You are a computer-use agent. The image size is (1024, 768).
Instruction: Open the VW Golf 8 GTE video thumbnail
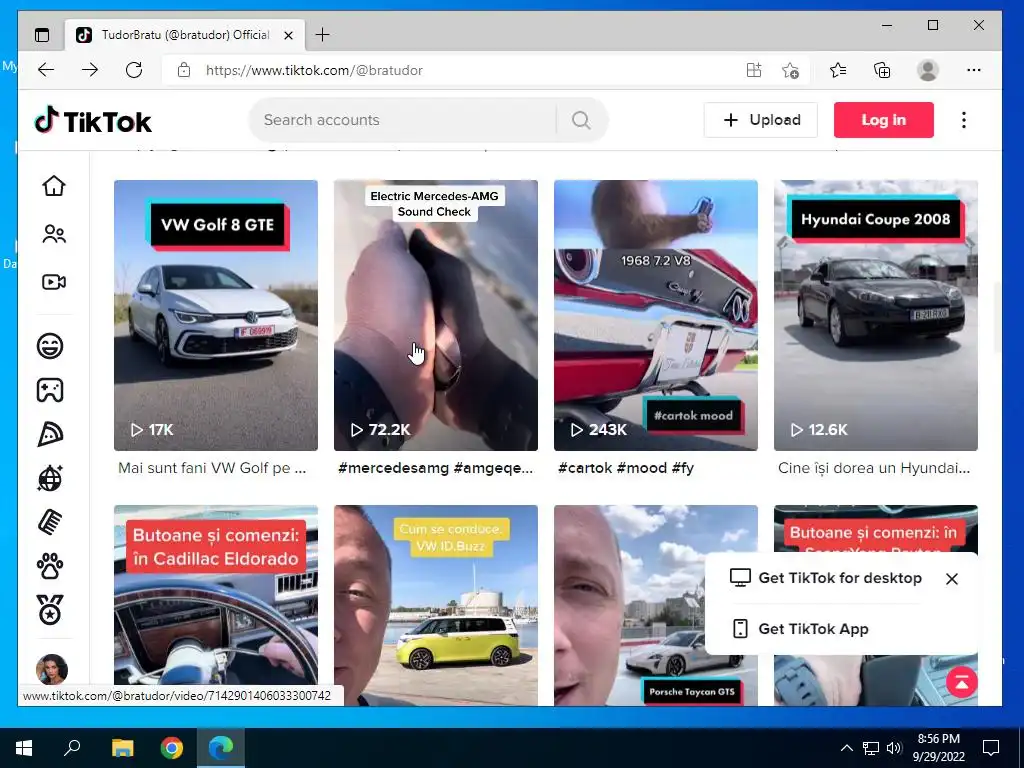(x=216, y=315)
